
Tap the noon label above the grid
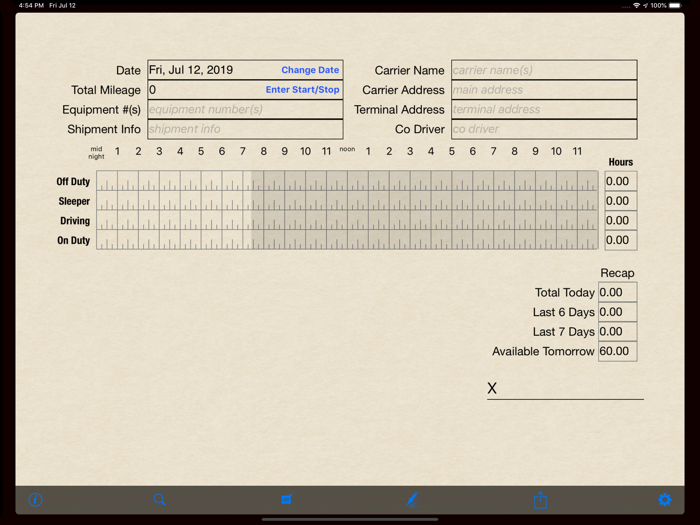click(x=347, y=149)
